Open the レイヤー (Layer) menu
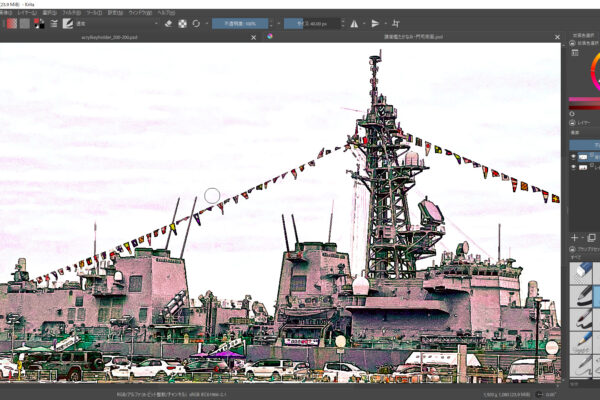Image resolution: width=600 pixels, height=400 pixels. point(27,13)
